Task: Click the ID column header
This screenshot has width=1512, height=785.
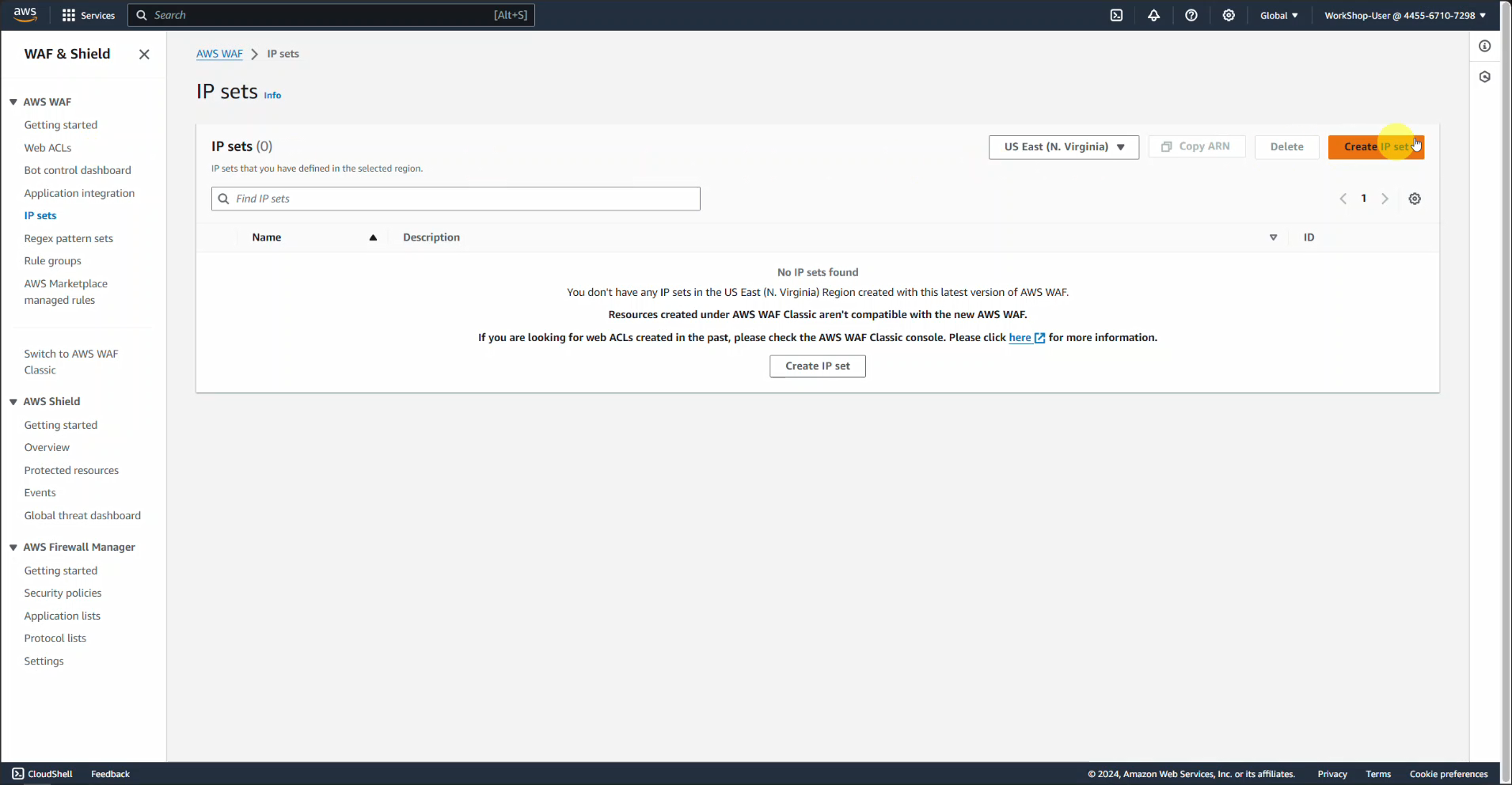Action: click(1309, 237)
